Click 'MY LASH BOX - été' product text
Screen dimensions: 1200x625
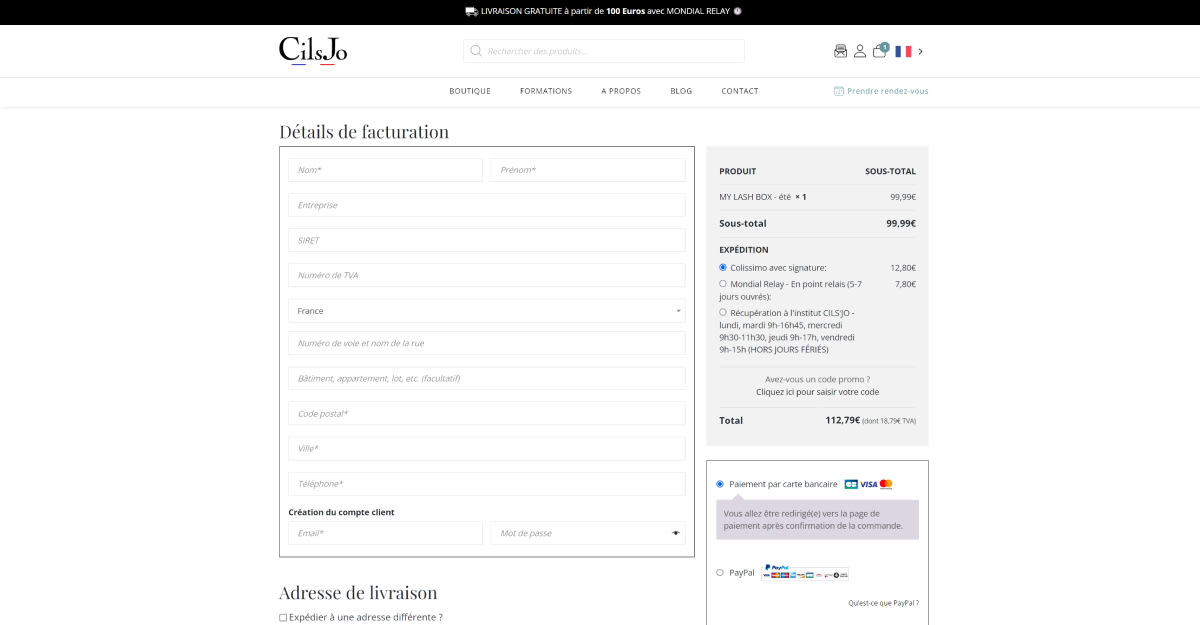755,197
